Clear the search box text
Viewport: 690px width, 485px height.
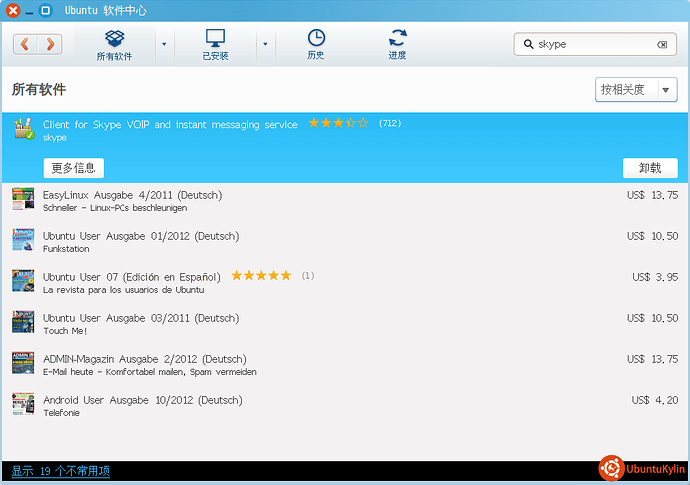coord(662,44)
